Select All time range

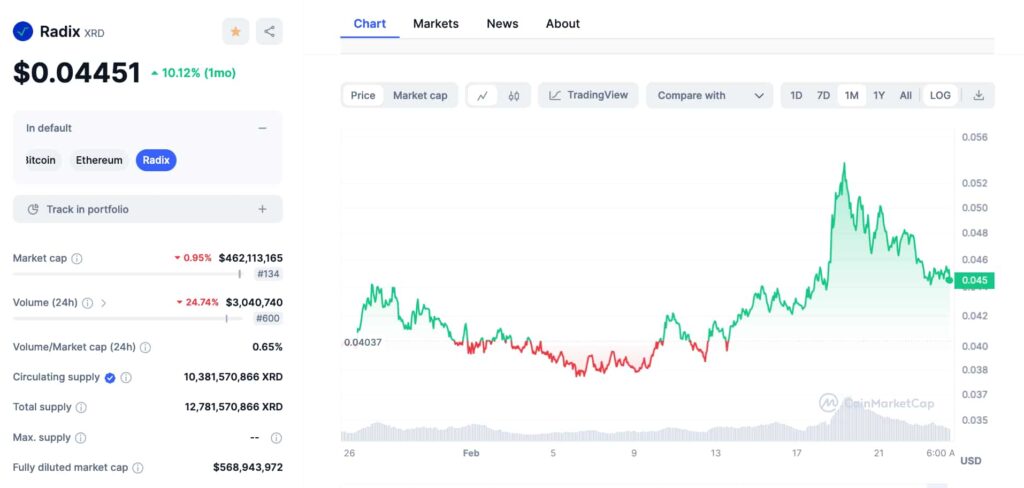coord(905,95)
